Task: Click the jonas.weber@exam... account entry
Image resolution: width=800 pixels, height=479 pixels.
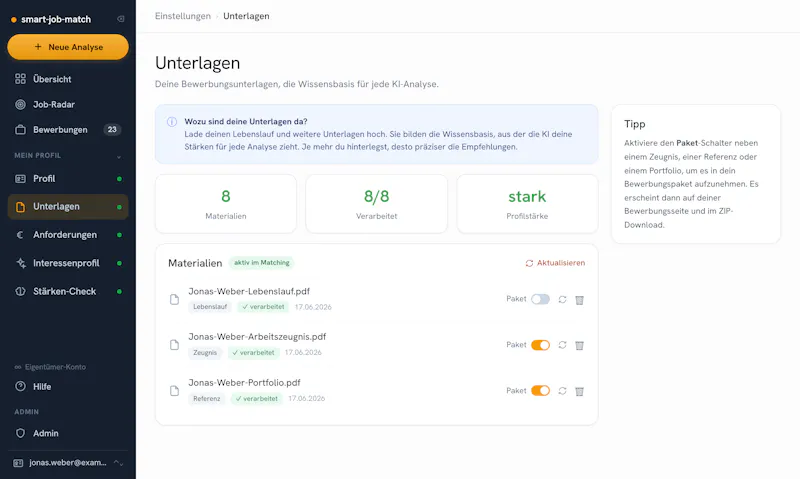Action: (x=68, y=463)
